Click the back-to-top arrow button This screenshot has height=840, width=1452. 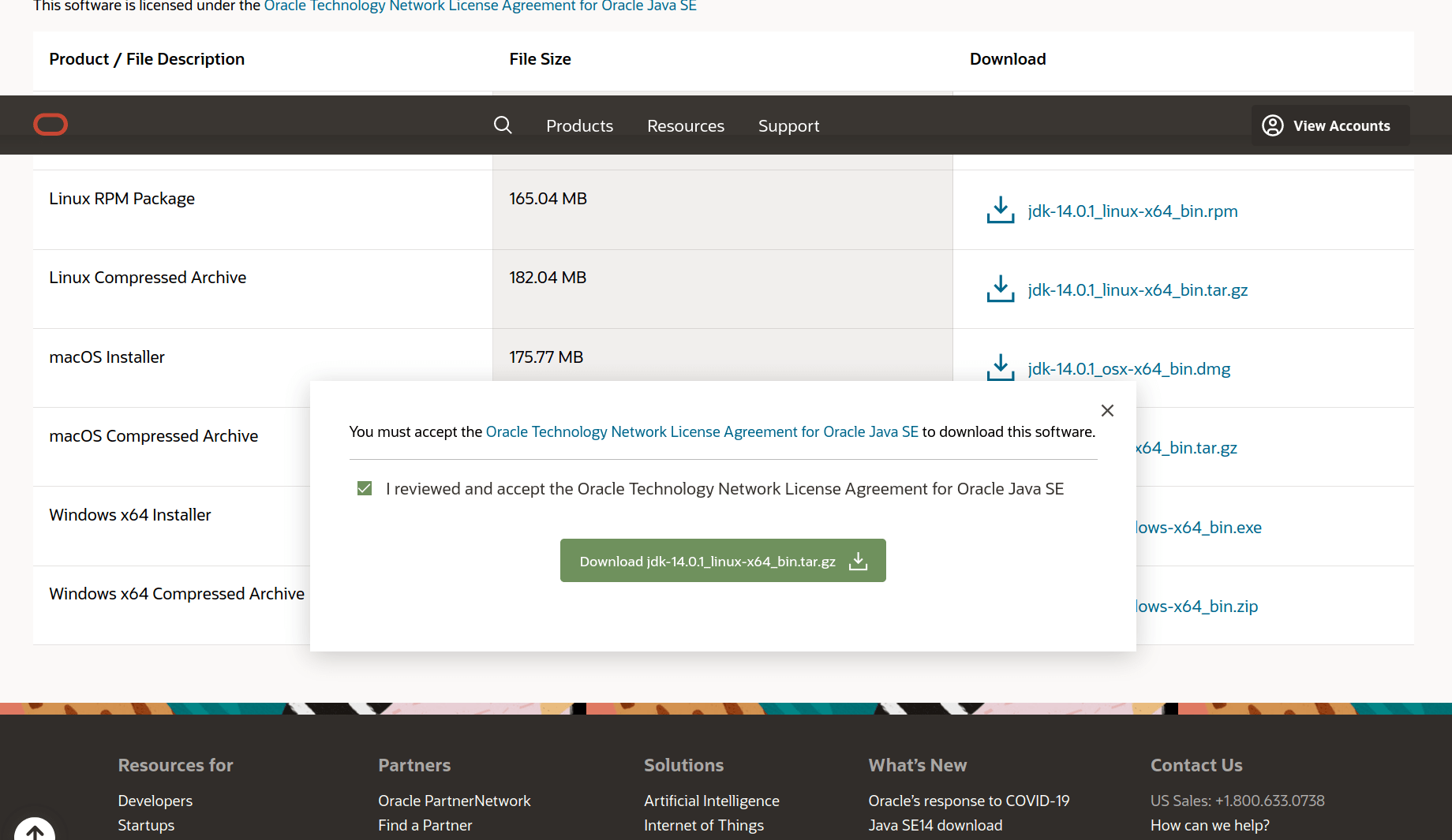[x=35, y=830]
